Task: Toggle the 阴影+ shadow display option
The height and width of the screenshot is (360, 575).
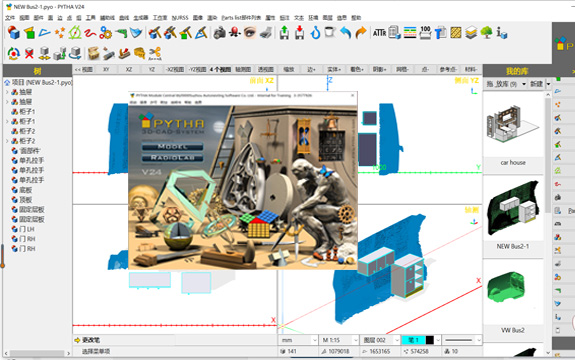Action: (x=379, y=69)
